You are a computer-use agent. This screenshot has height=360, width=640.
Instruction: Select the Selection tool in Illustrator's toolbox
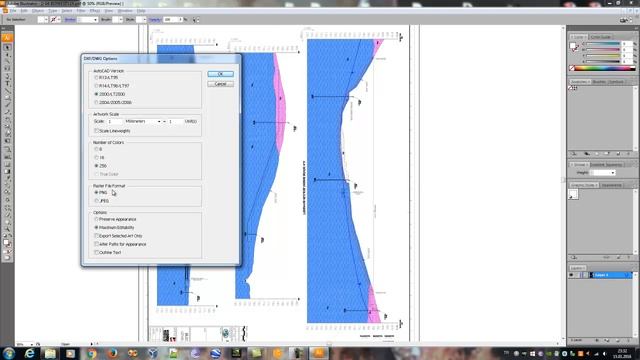(x=7, y=48)
